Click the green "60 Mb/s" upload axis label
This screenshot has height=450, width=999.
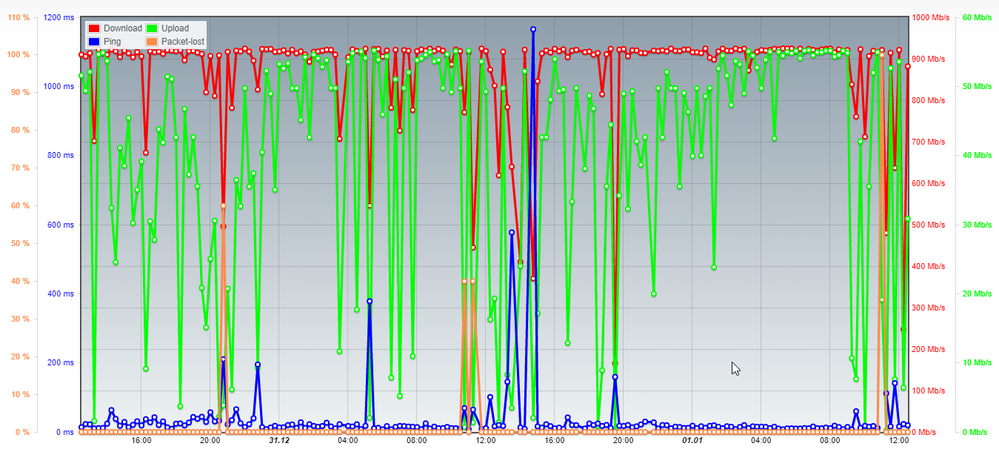pyautogui.click(x=976, y=17)
